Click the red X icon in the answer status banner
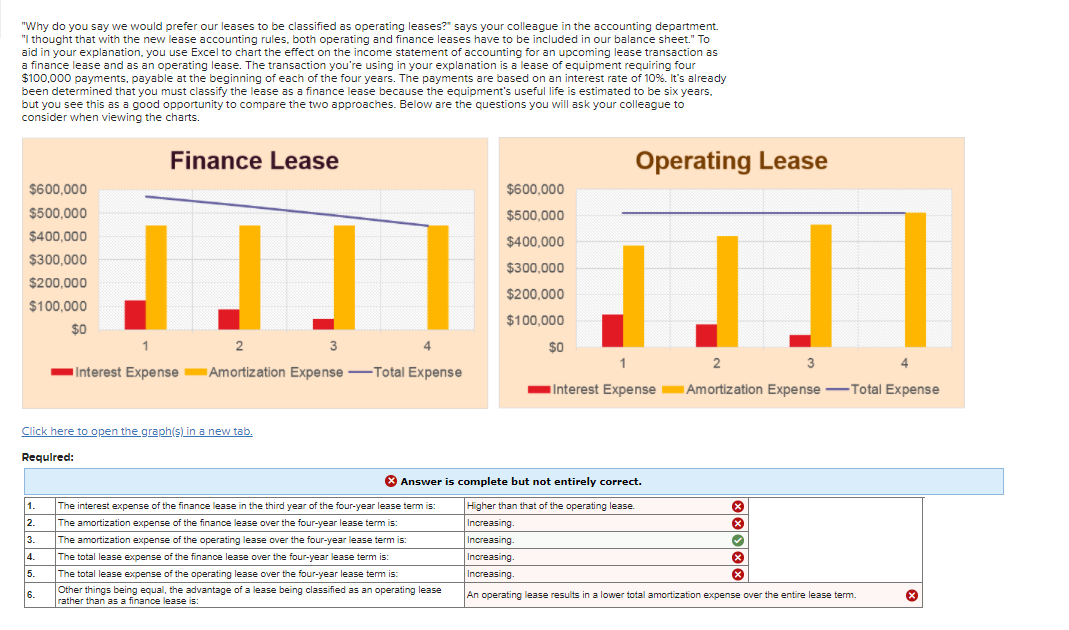 pos(391,481)
